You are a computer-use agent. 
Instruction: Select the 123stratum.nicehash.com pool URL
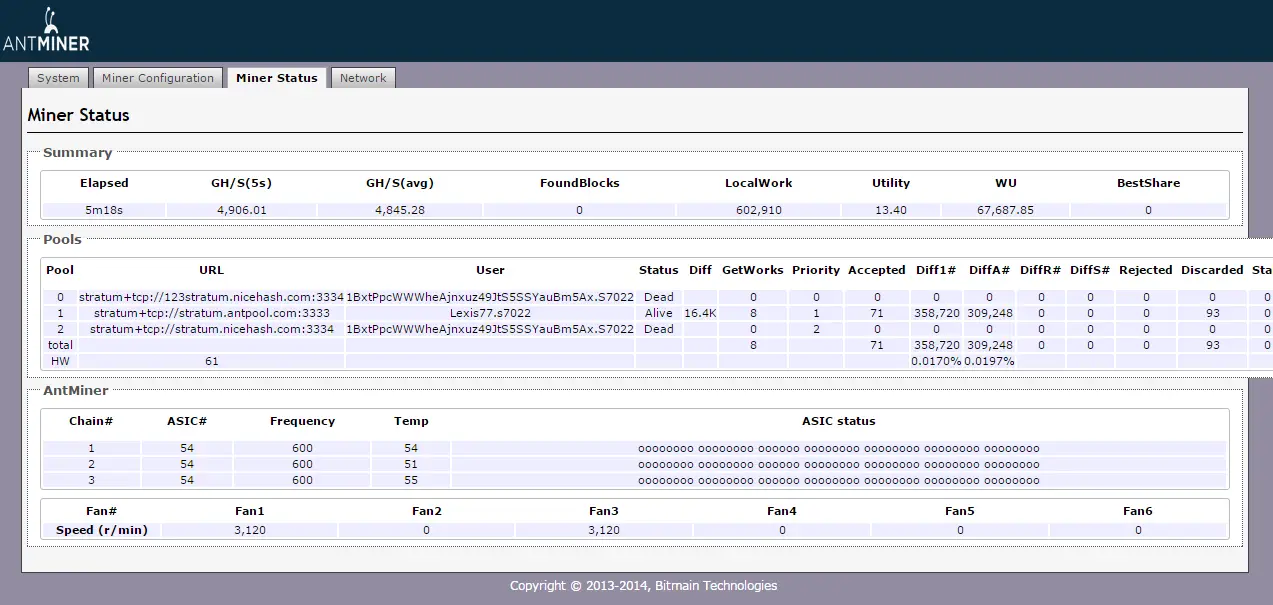[212, 297]
